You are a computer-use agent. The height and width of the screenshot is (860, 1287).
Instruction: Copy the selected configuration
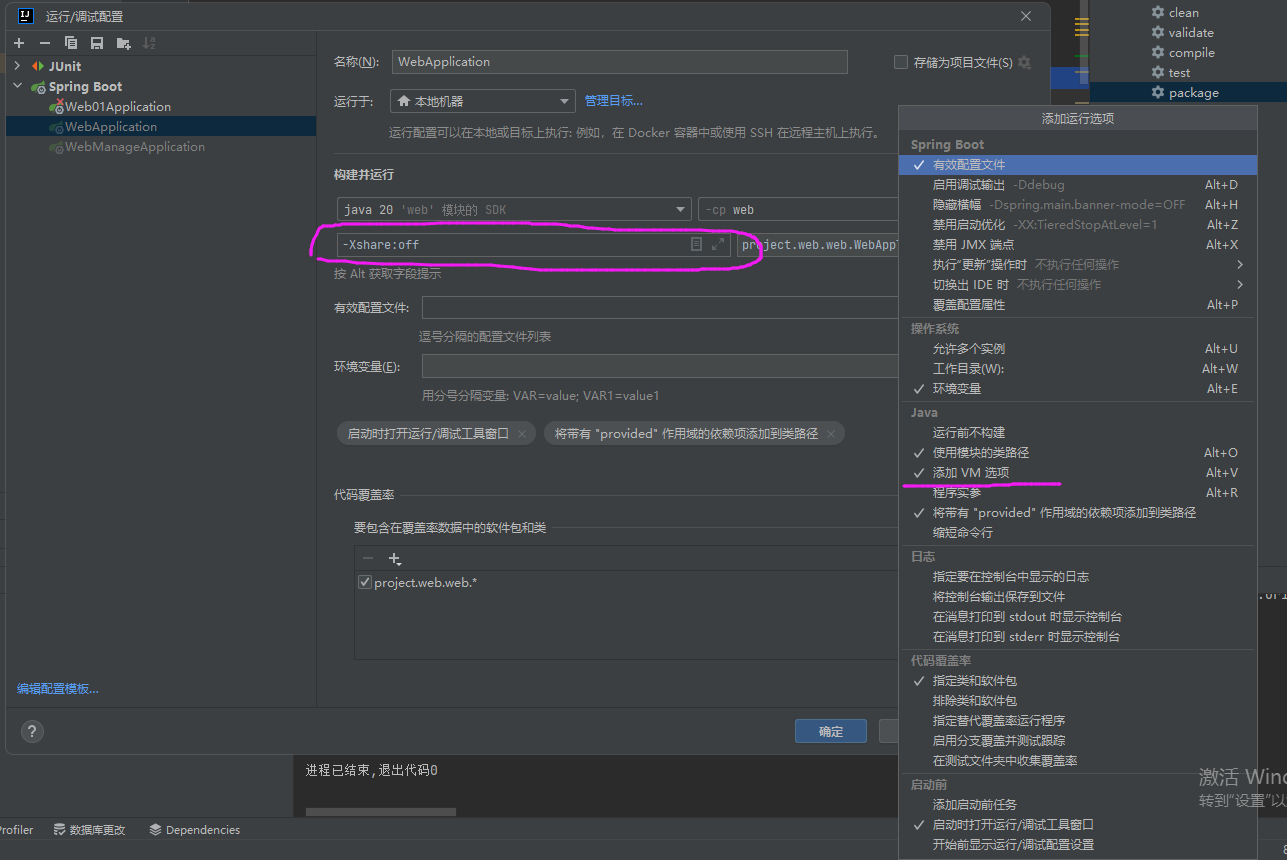point(71,43)
